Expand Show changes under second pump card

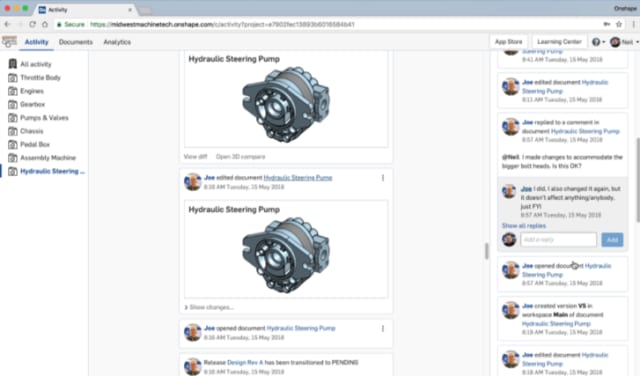pos(209,307)
